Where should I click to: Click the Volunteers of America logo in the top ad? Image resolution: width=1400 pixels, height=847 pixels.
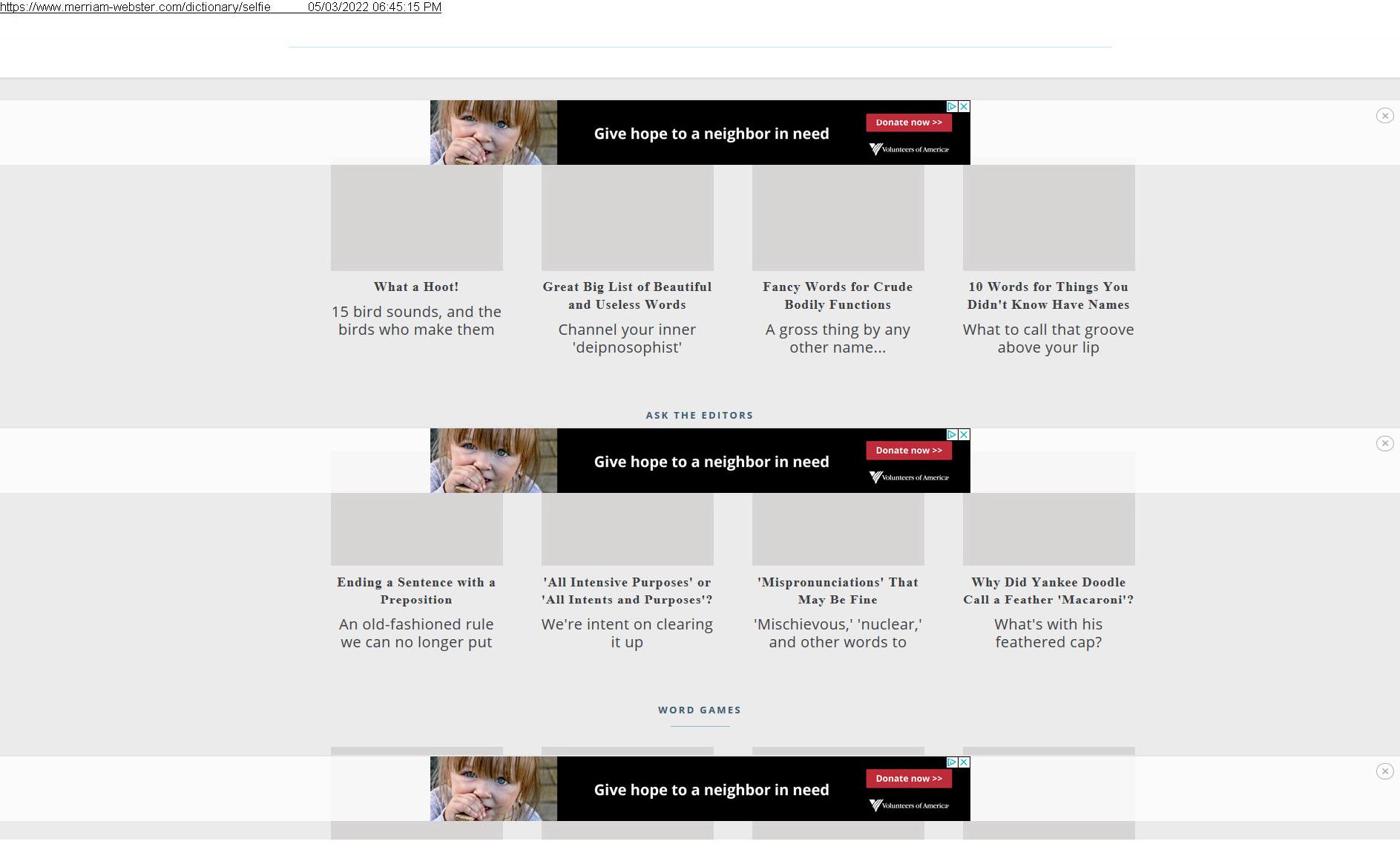tap(909, 149)
